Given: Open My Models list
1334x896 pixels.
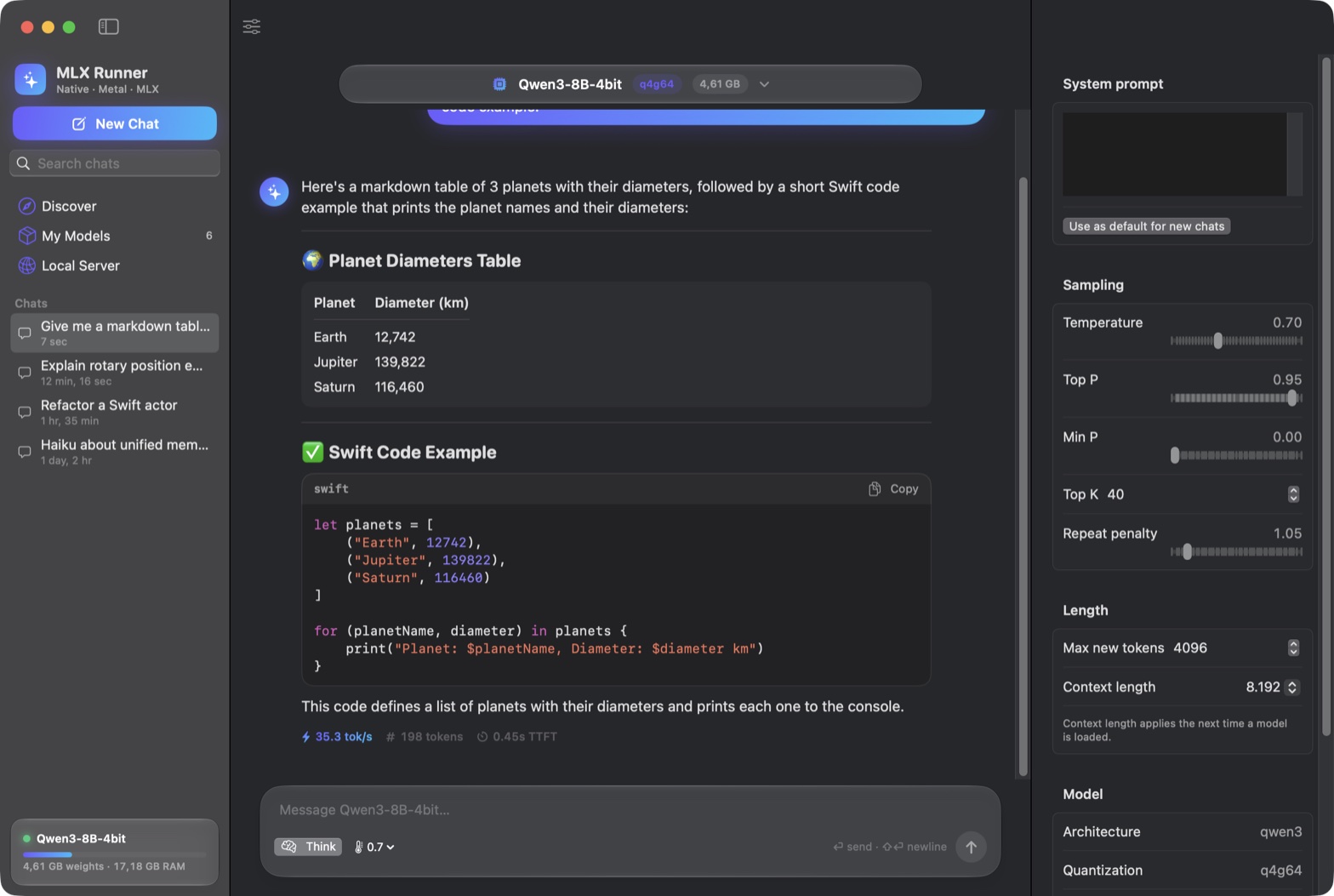Looking at the screenshot, I should coord(115,236).
